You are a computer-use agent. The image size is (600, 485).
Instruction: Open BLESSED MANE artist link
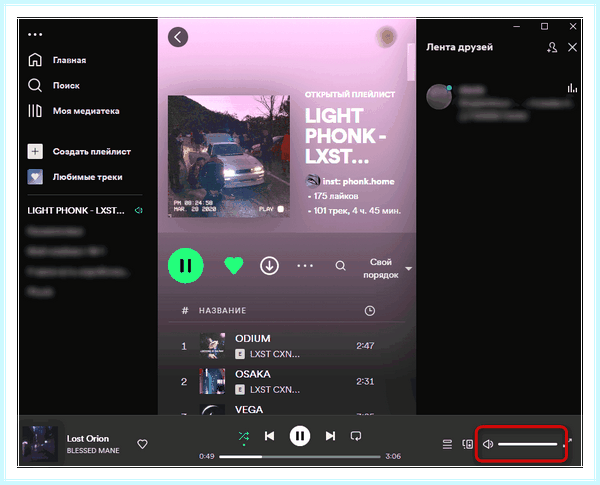click(93, 451)
